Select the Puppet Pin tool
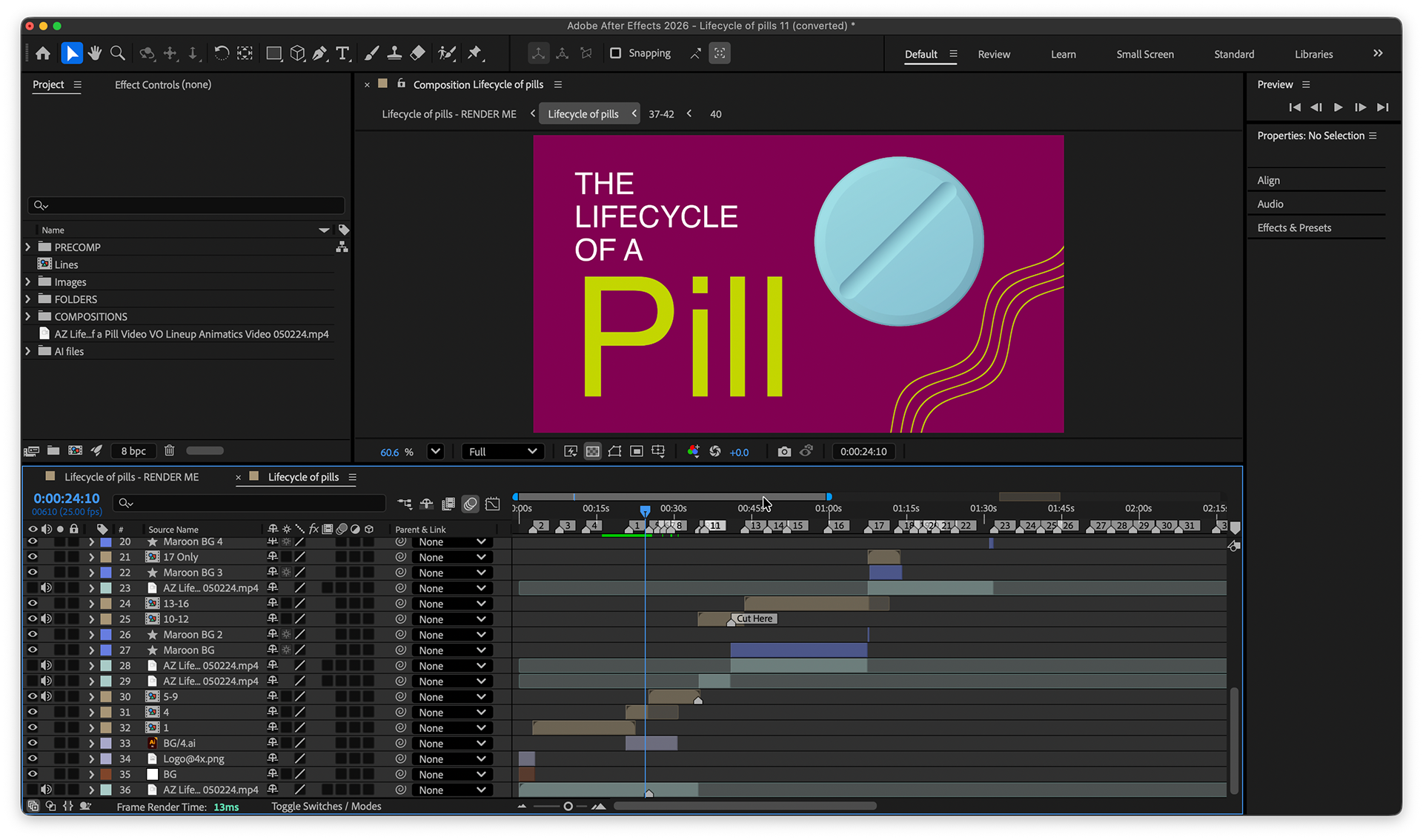The height and width of the screenshot is (840, 1423). [475, 53]
